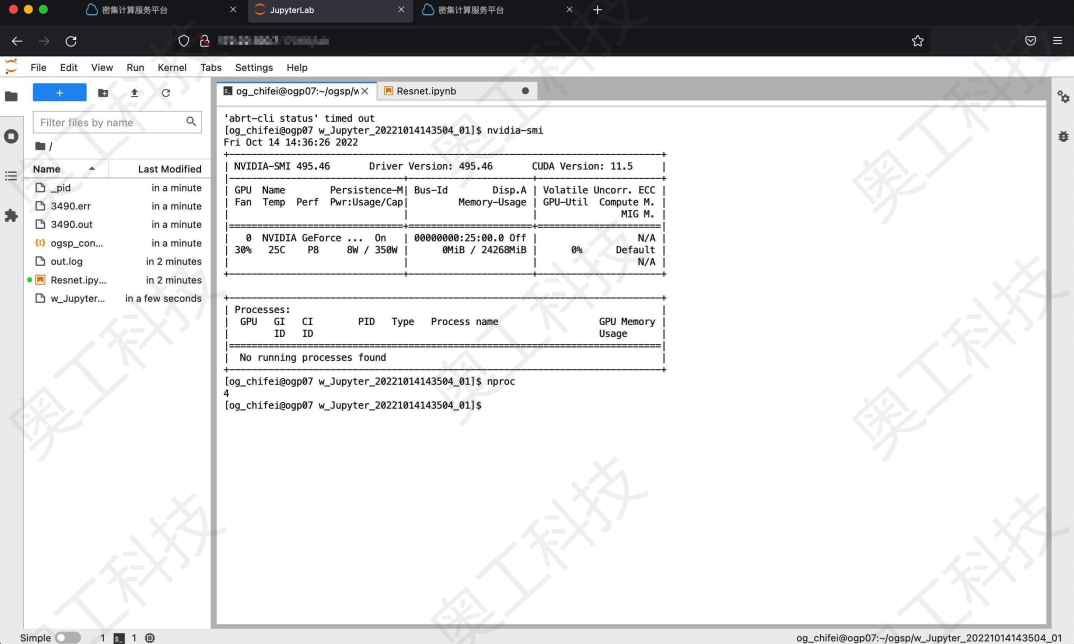Open Extension Manager puzzle icon
1074x644 pixels.
pyautogui.click(x=11, y=216)
